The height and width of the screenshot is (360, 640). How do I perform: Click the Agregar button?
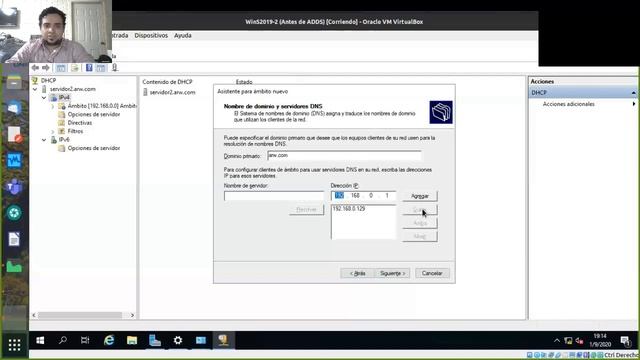coord(420,196)
